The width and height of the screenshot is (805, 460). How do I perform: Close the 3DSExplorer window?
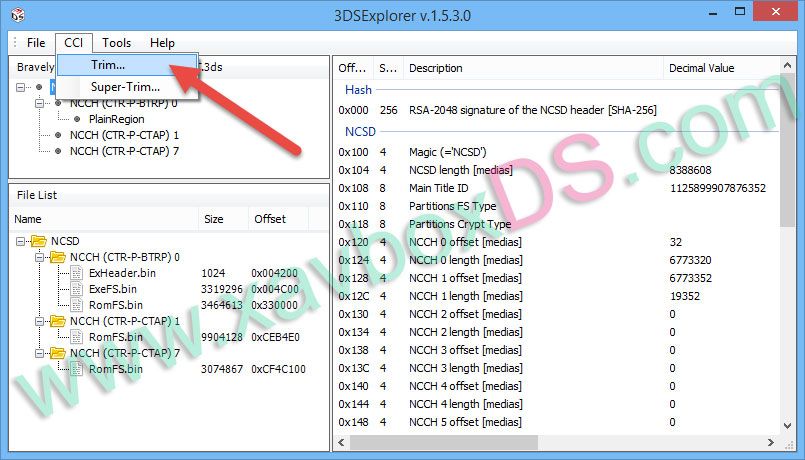776,11
